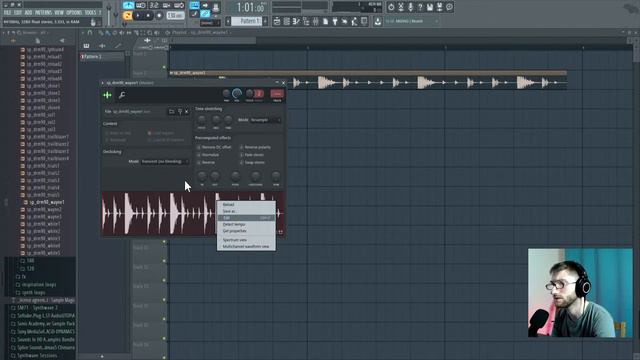Choose Save as... from context menu
640x360 pixels.
(246, 211)
